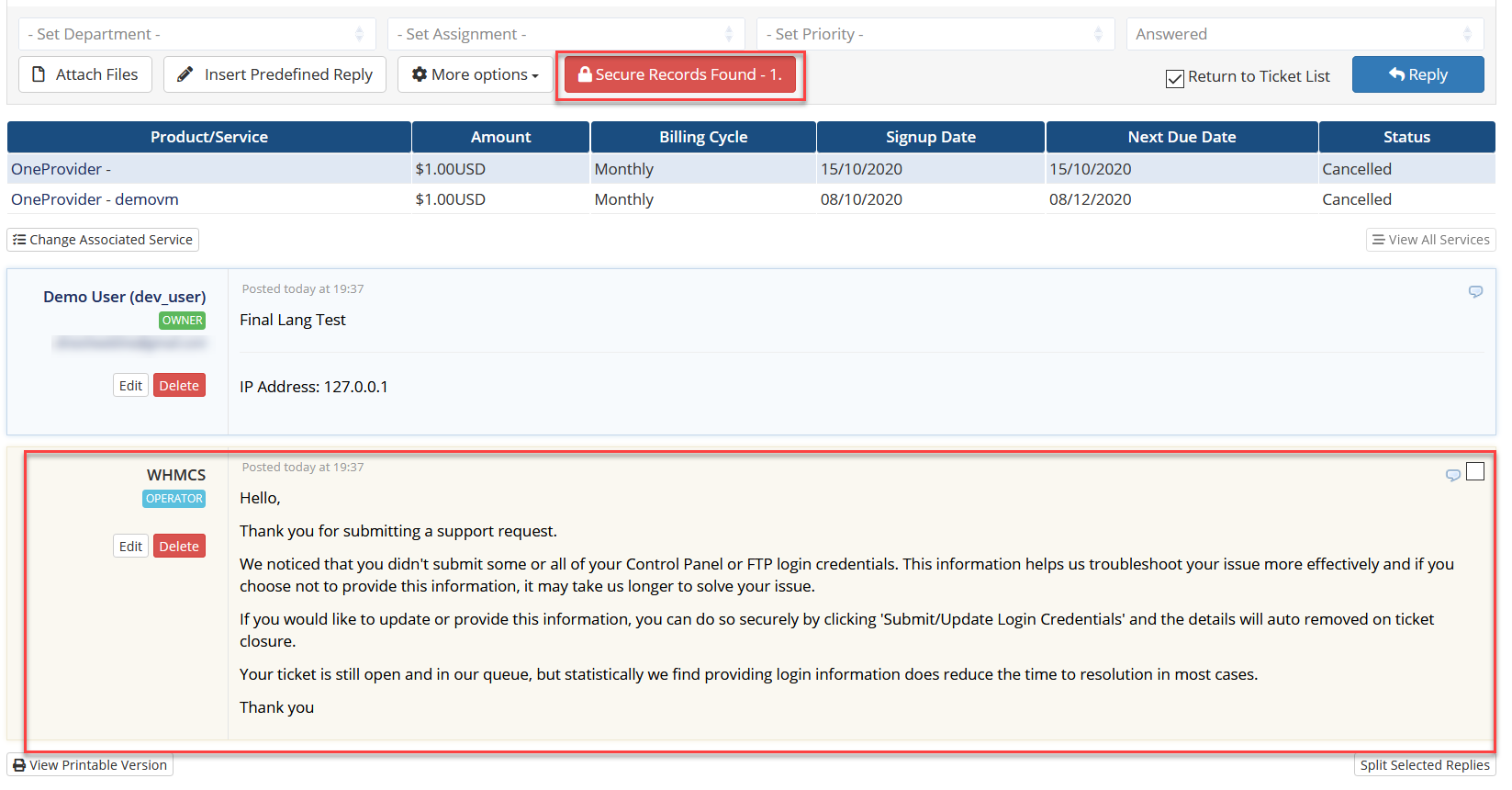1512x790 pixels.
Task: Open the Set Priority dropdown
Action: click(x=935, y=34)
